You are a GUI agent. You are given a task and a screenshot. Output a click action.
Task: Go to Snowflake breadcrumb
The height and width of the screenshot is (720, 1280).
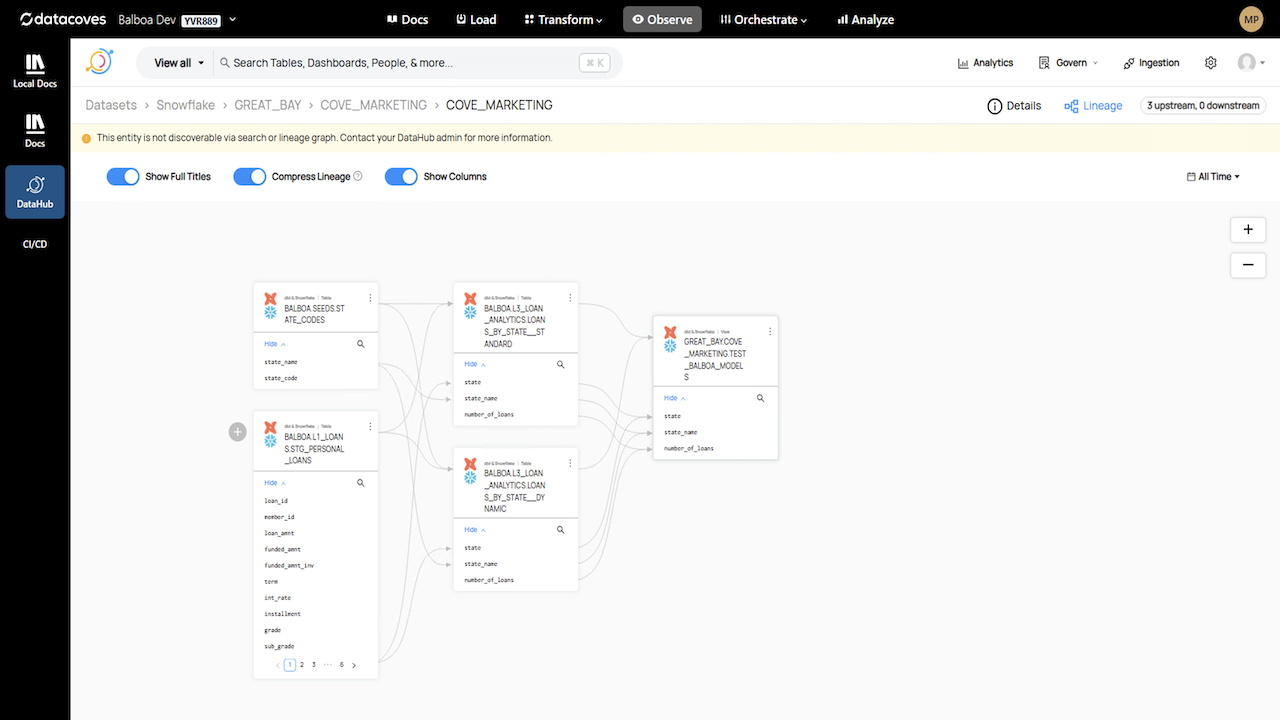186,105
